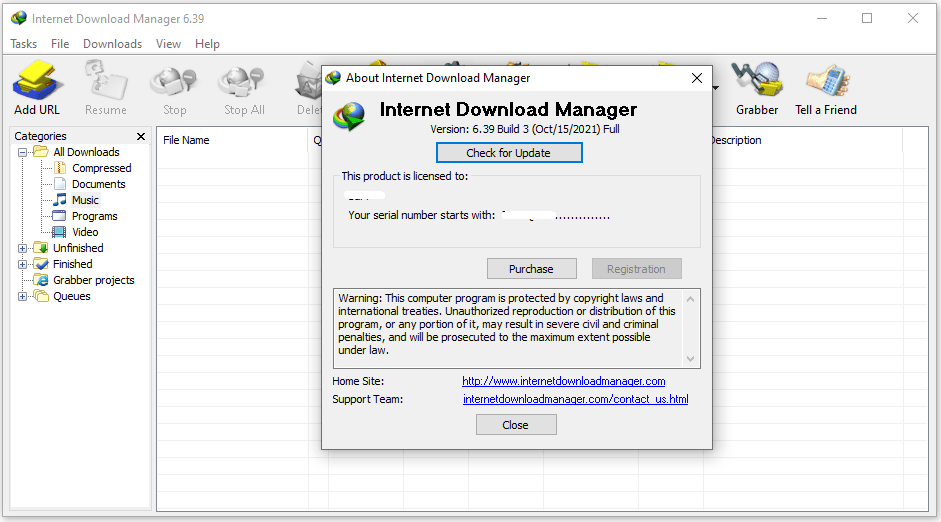
Task: Click the Compressed category icon
Action: (60, 168)
